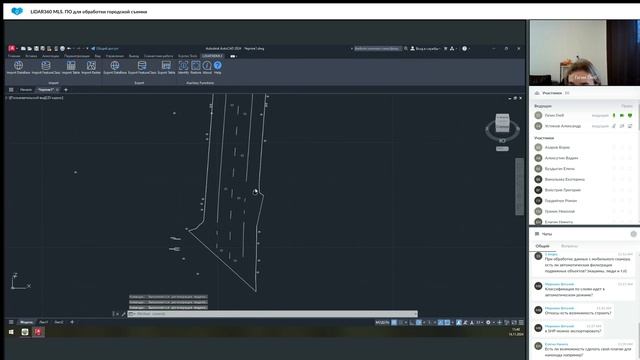Switch to the Лист1 layout tab
The height and width of the screenshot is (360, 640).
[x=43, y=322]
